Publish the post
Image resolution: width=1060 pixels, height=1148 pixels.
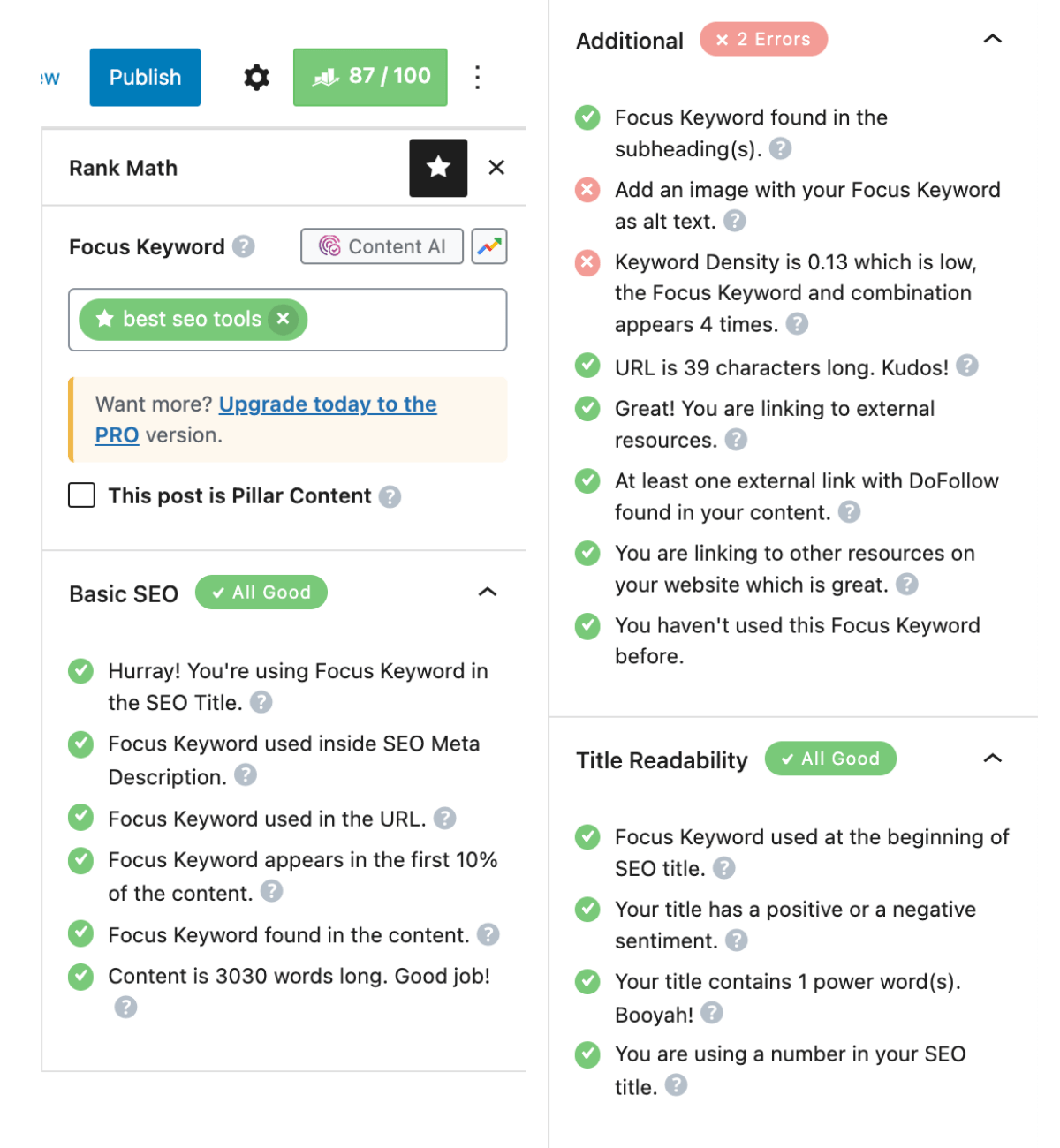(x=144, y=77)
